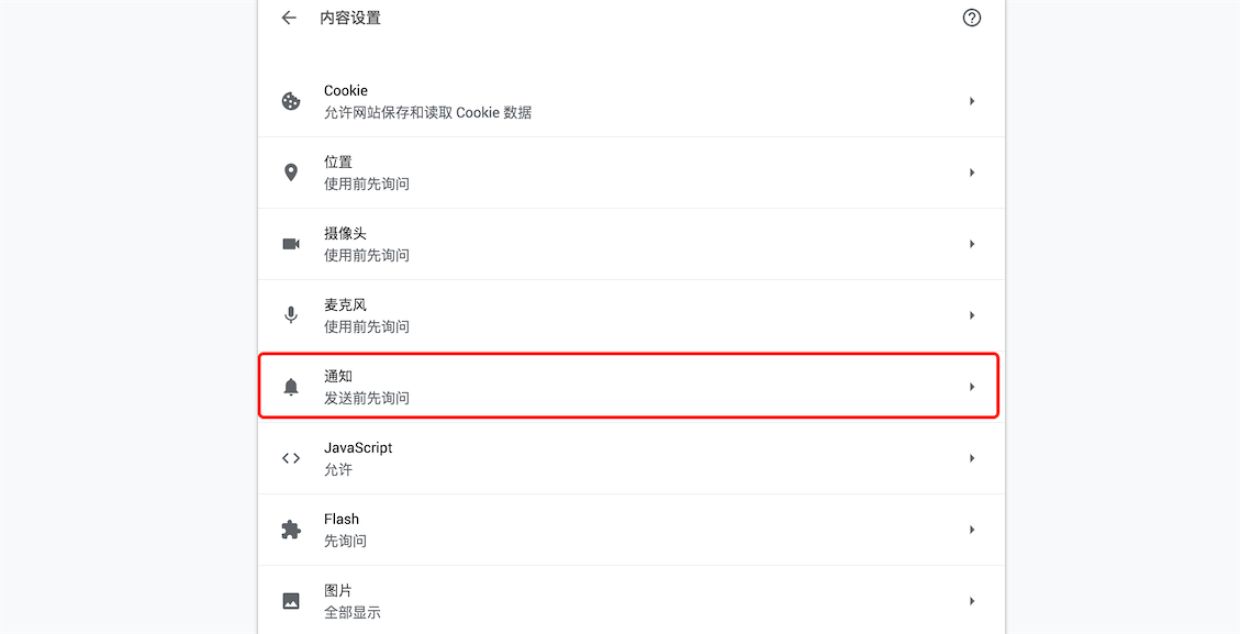Expand the Flash row arrow

pyautogui.click(x=972, y=529)
